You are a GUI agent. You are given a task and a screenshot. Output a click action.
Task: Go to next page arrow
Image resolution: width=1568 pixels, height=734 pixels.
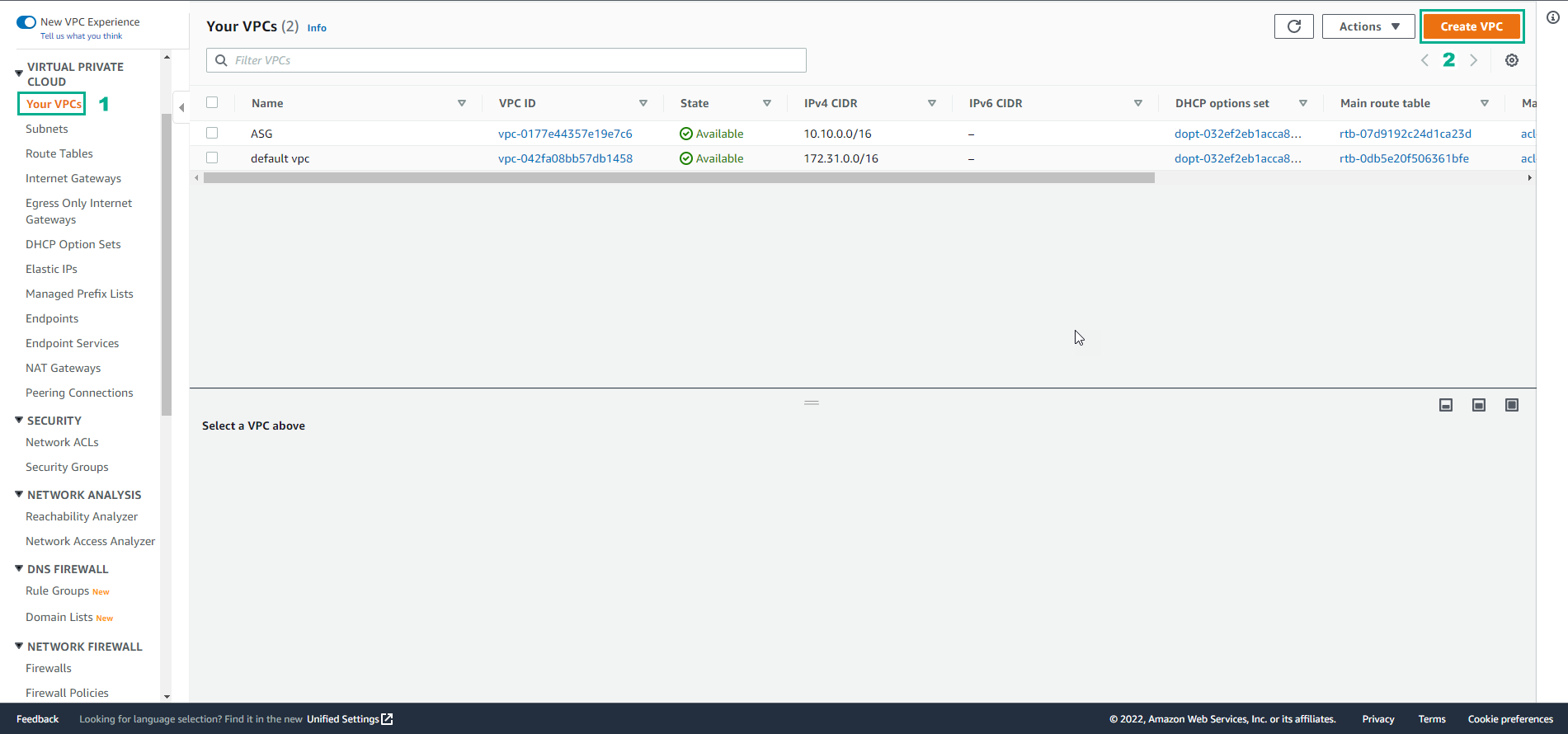1473,60
